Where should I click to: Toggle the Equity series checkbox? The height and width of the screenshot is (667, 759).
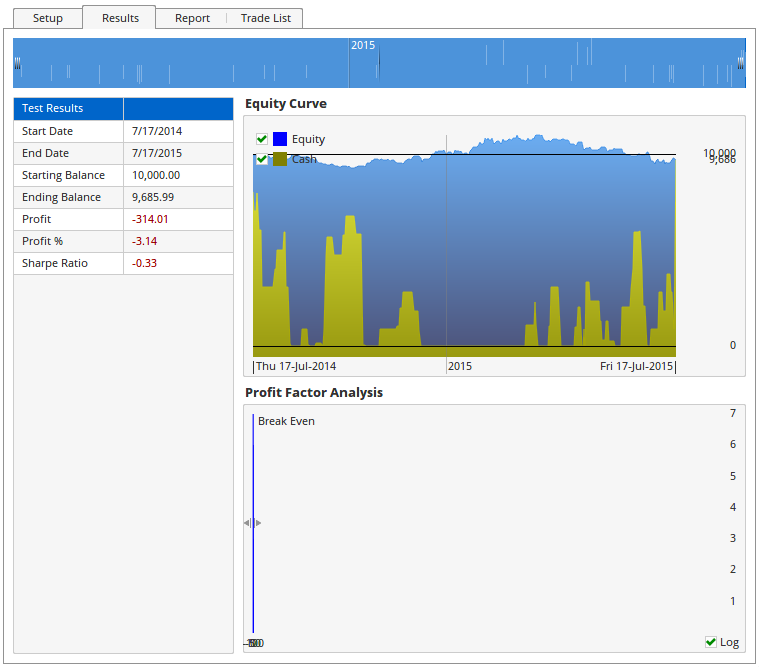point(262,139)
